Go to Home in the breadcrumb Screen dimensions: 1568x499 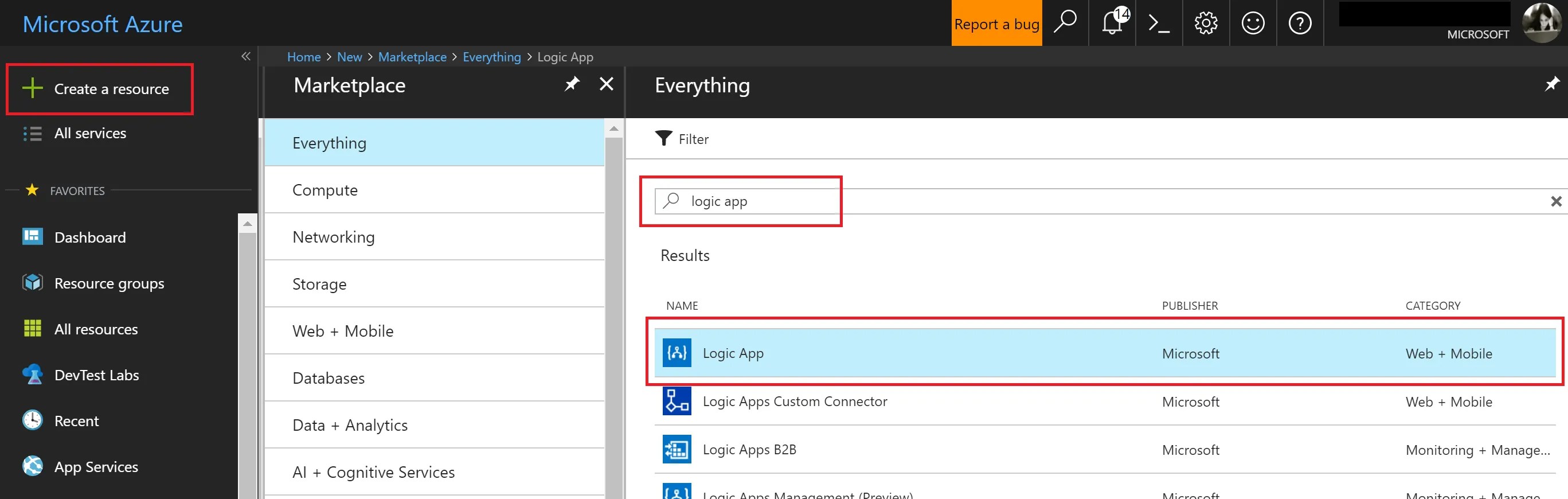click(304, 57)
